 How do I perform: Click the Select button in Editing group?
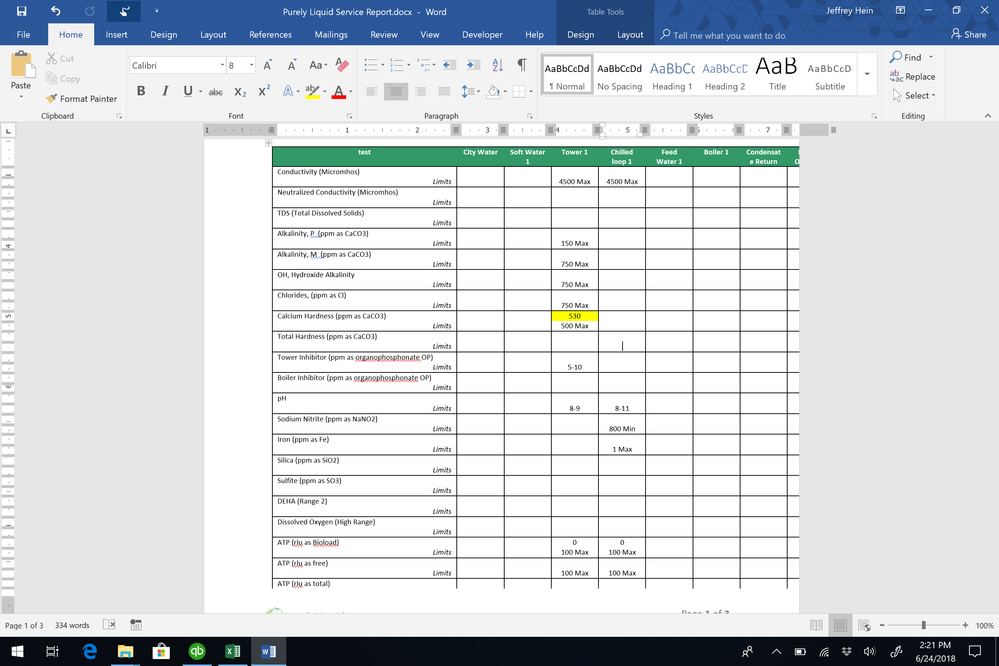(913, 95)
